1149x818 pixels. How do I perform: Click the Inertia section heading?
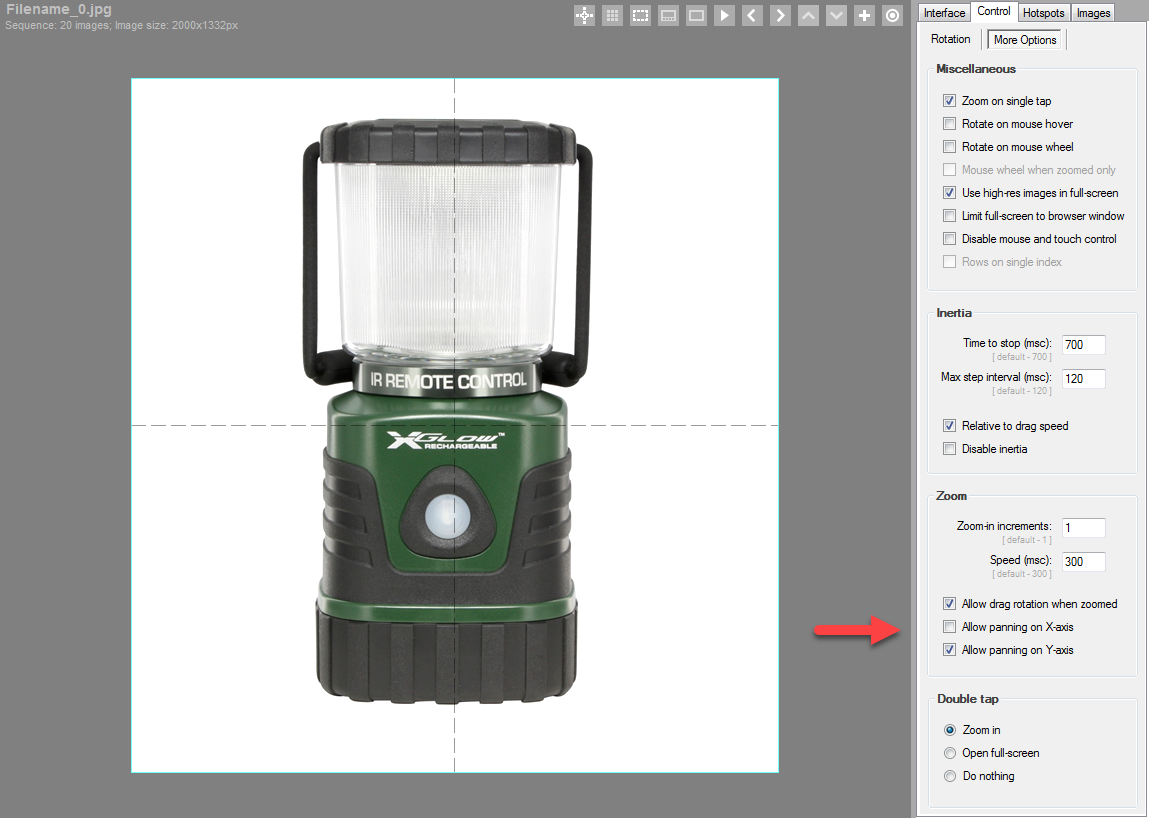coord(954,313)
